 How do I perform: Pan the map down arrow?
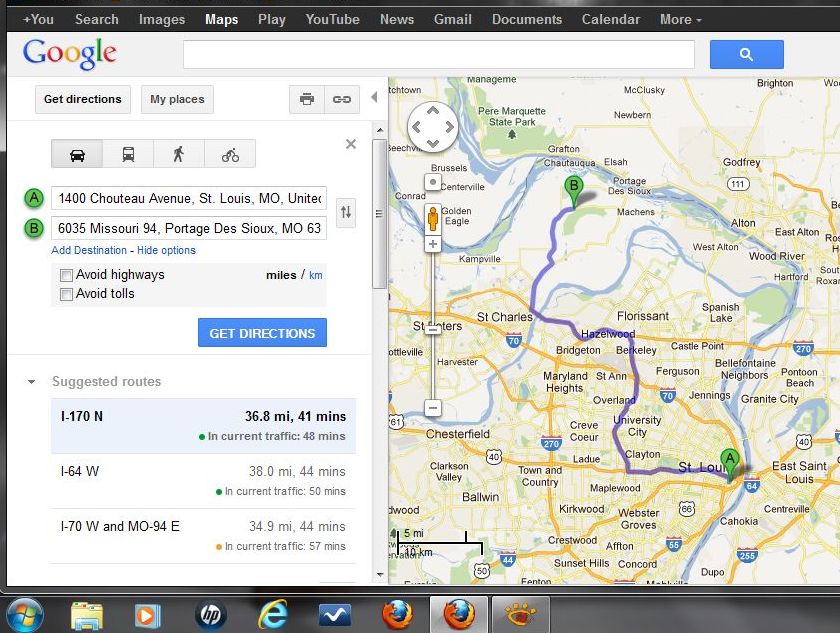click(433, 144)
